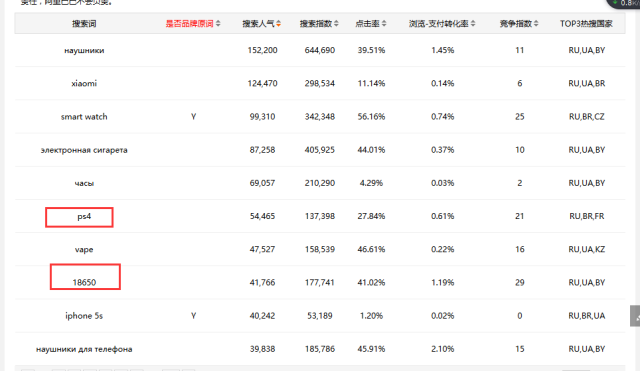Sort by 点击率 column arrows
This screenshot has width=640, height=371.
[384, 24]
